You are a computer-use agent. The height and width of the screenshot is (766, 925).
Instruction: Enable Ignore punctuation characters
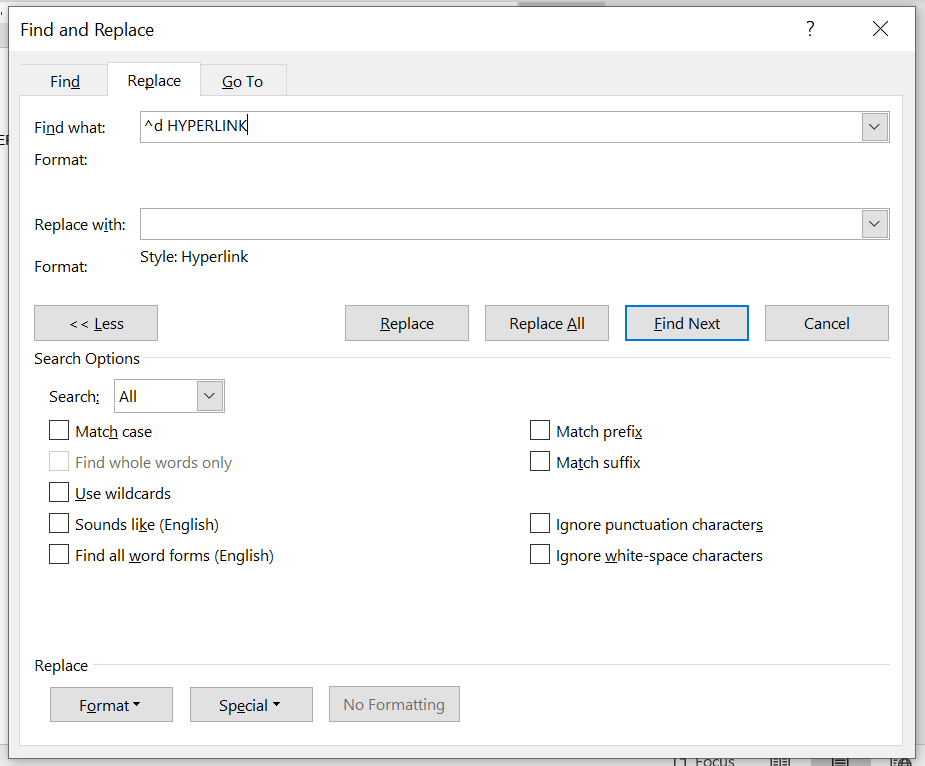(540, 524)
